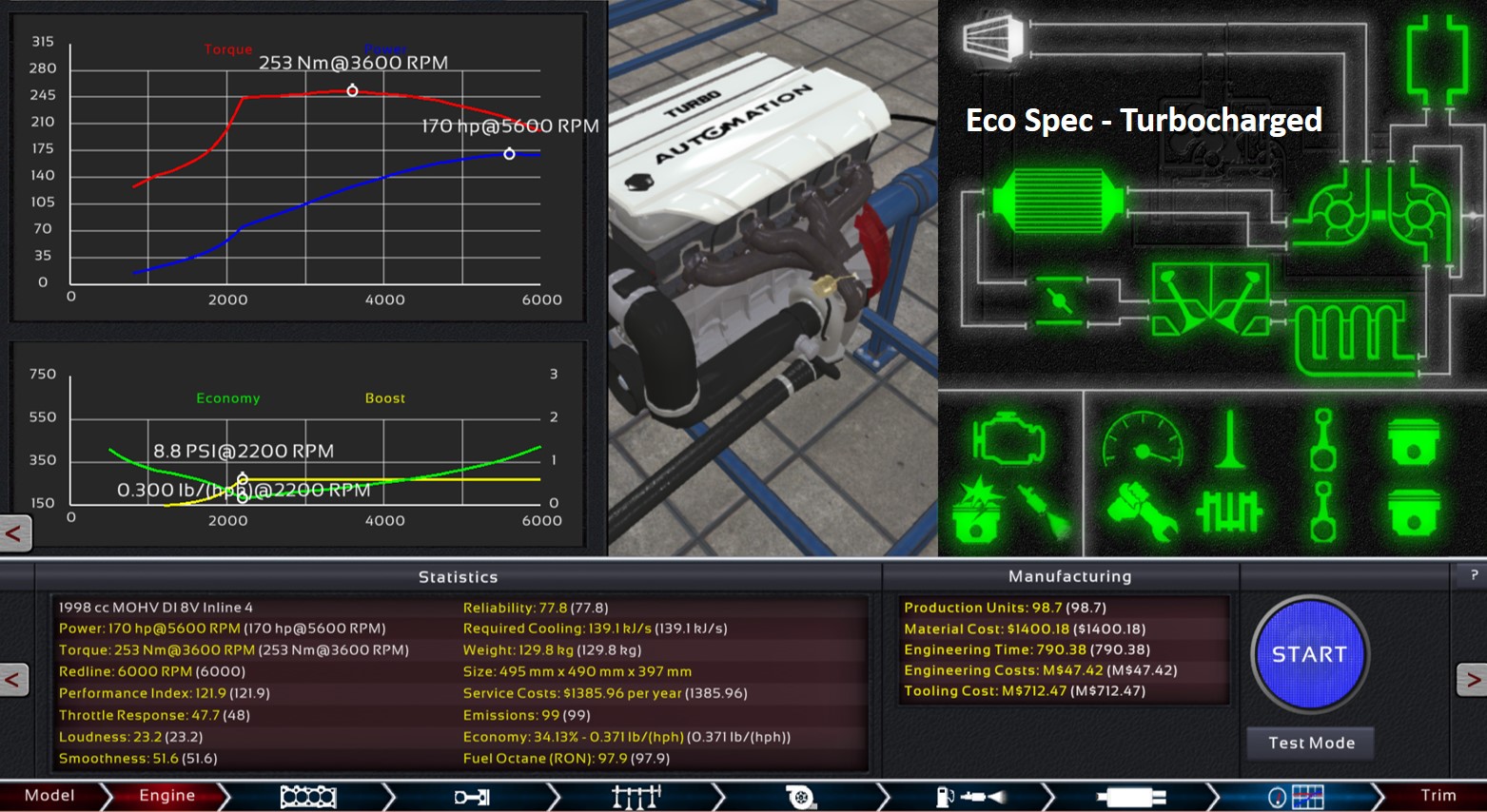Viewport: 1487px width, 812px height.
Task: Click the upper piston icon
Action: coord(1413,441)
